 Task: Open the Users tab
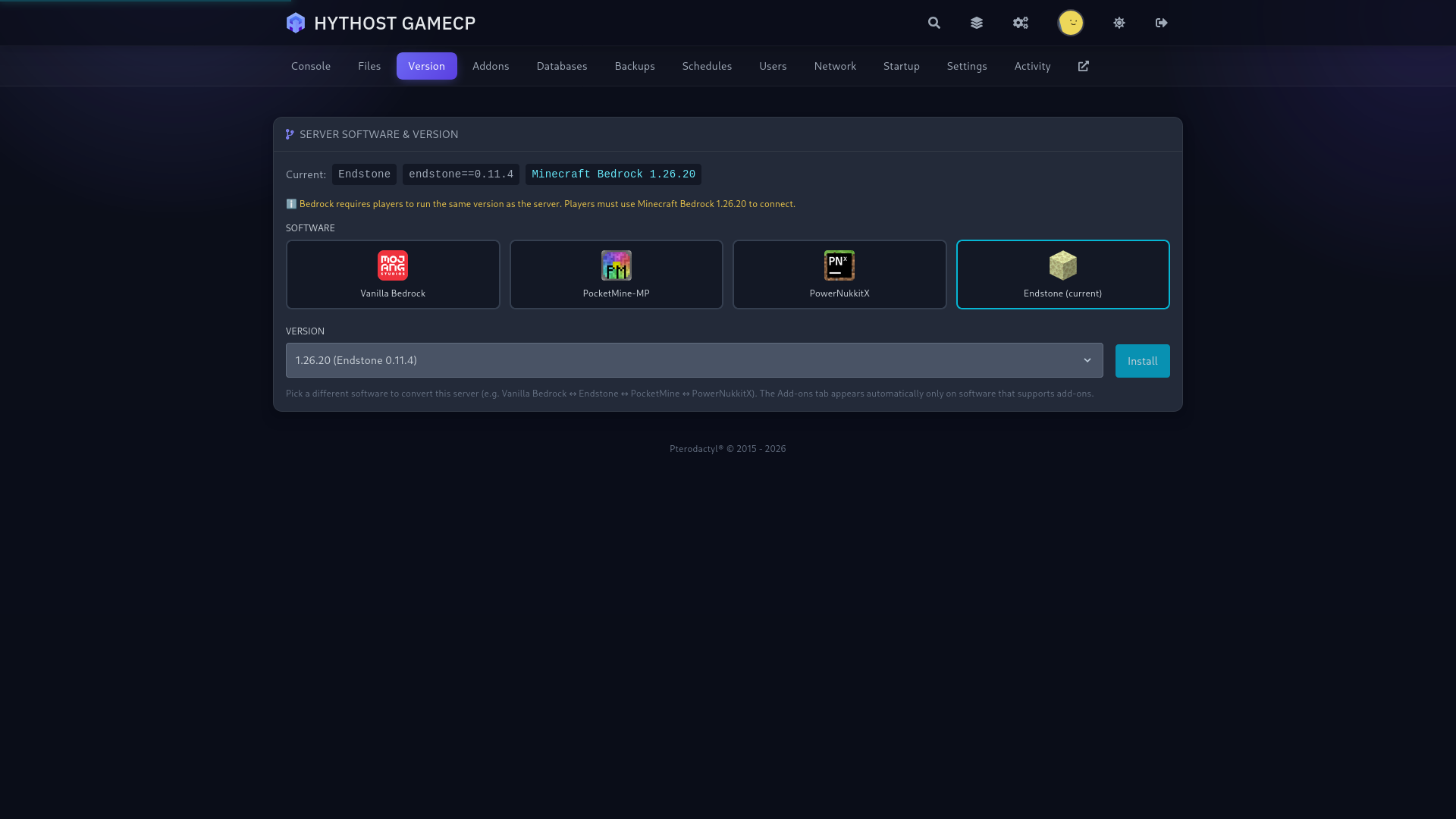pyautogui.click(x=773, y=66)
